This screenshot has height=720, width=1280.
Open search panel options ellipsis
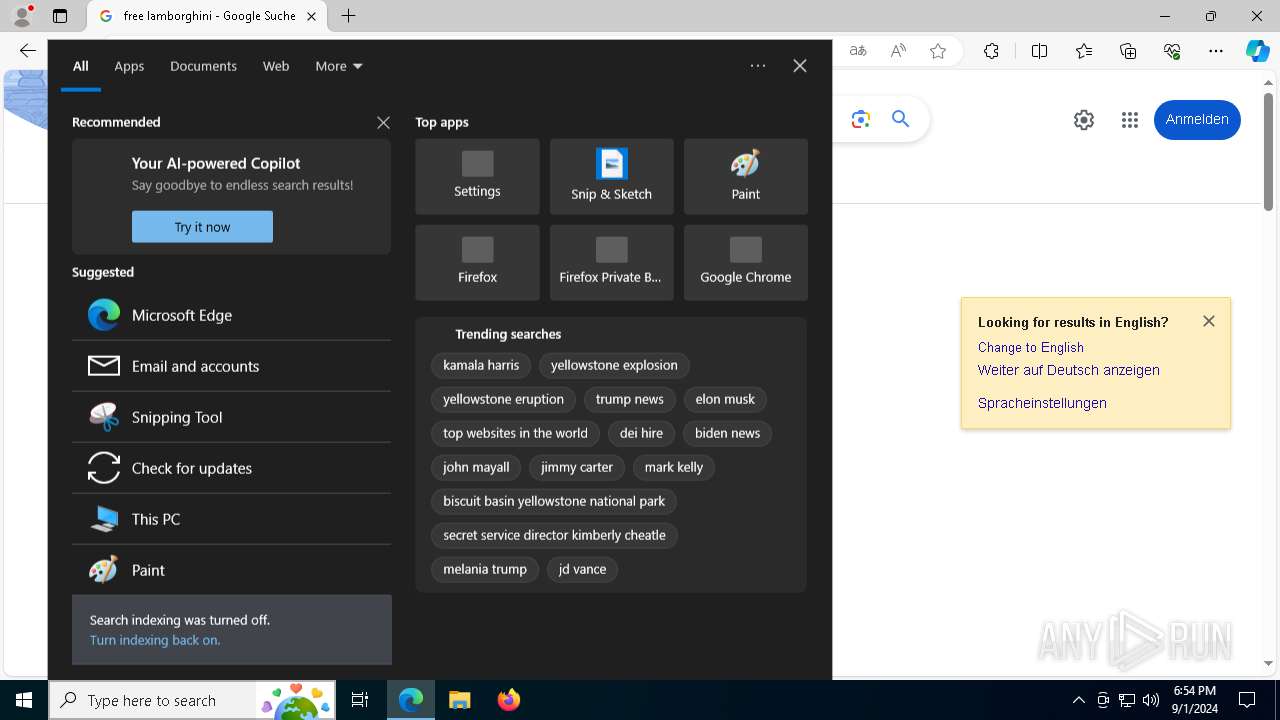point(758,66)
